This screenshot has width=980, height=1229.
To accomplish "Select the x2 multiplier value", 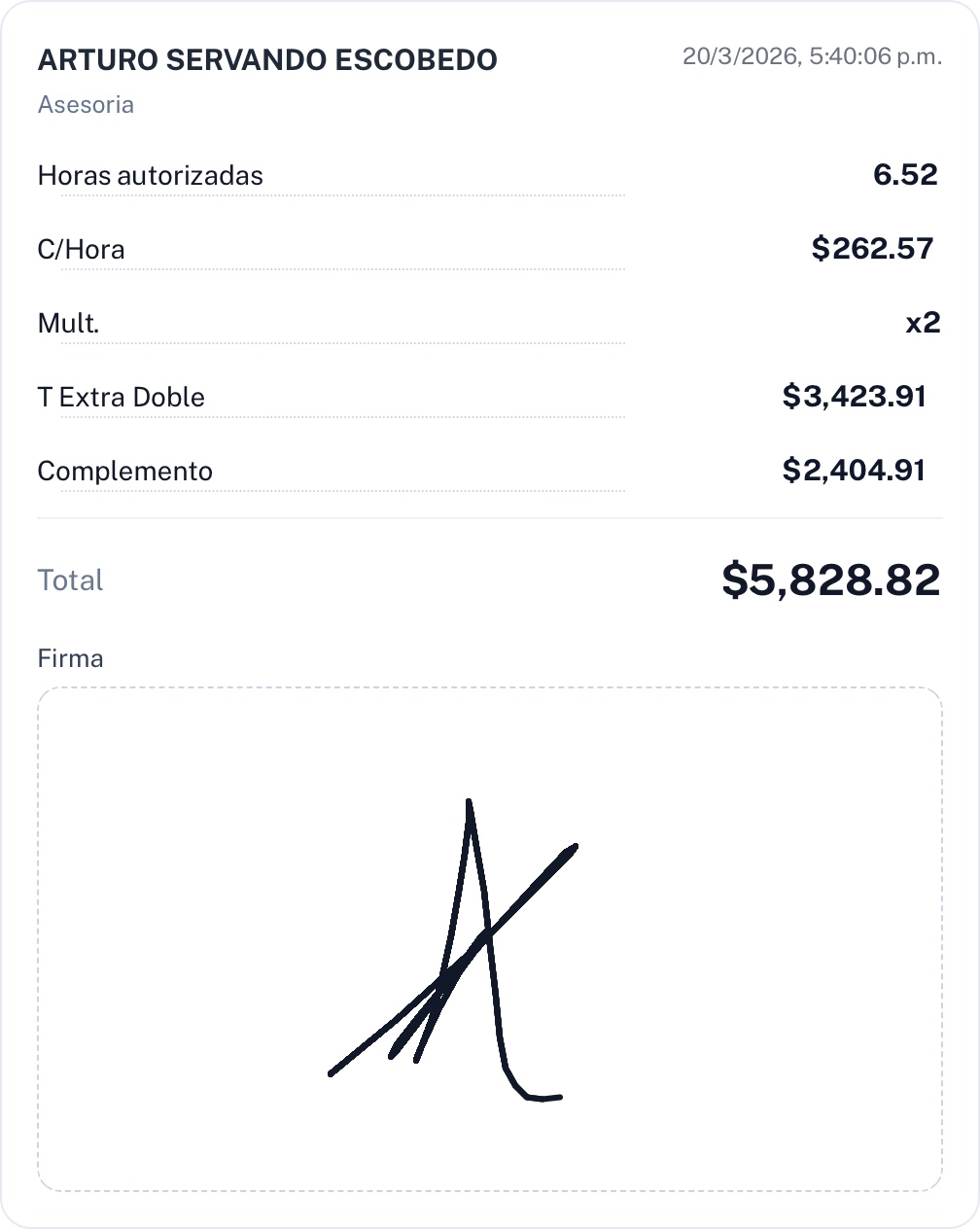I will tap(923, 323).
